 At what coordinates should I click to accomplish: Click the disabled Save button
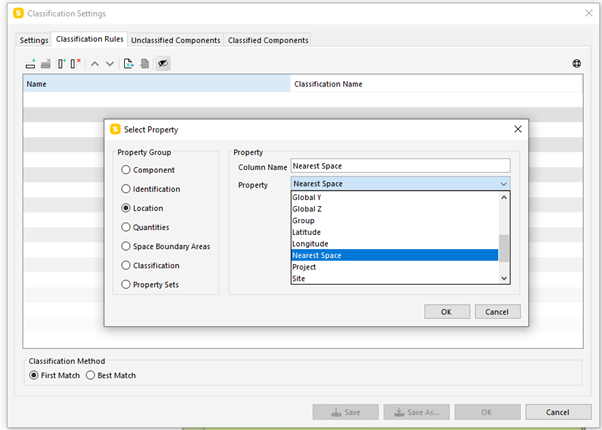tap(346, 412)
